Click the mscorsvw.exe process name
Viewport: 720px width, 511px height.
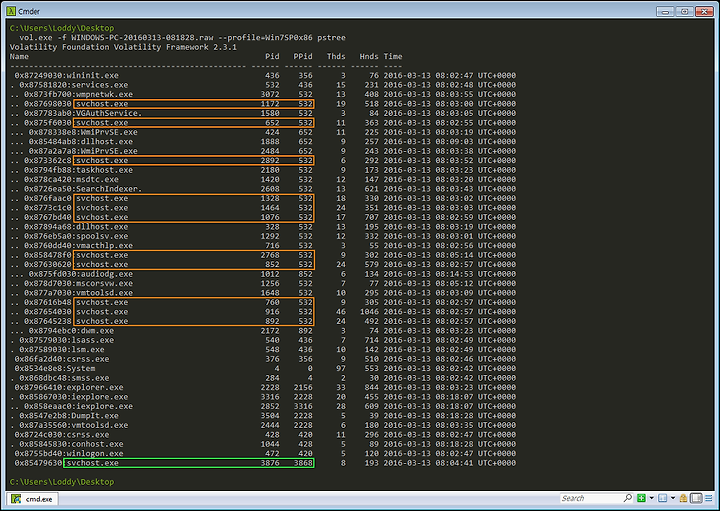pos(104,283)
